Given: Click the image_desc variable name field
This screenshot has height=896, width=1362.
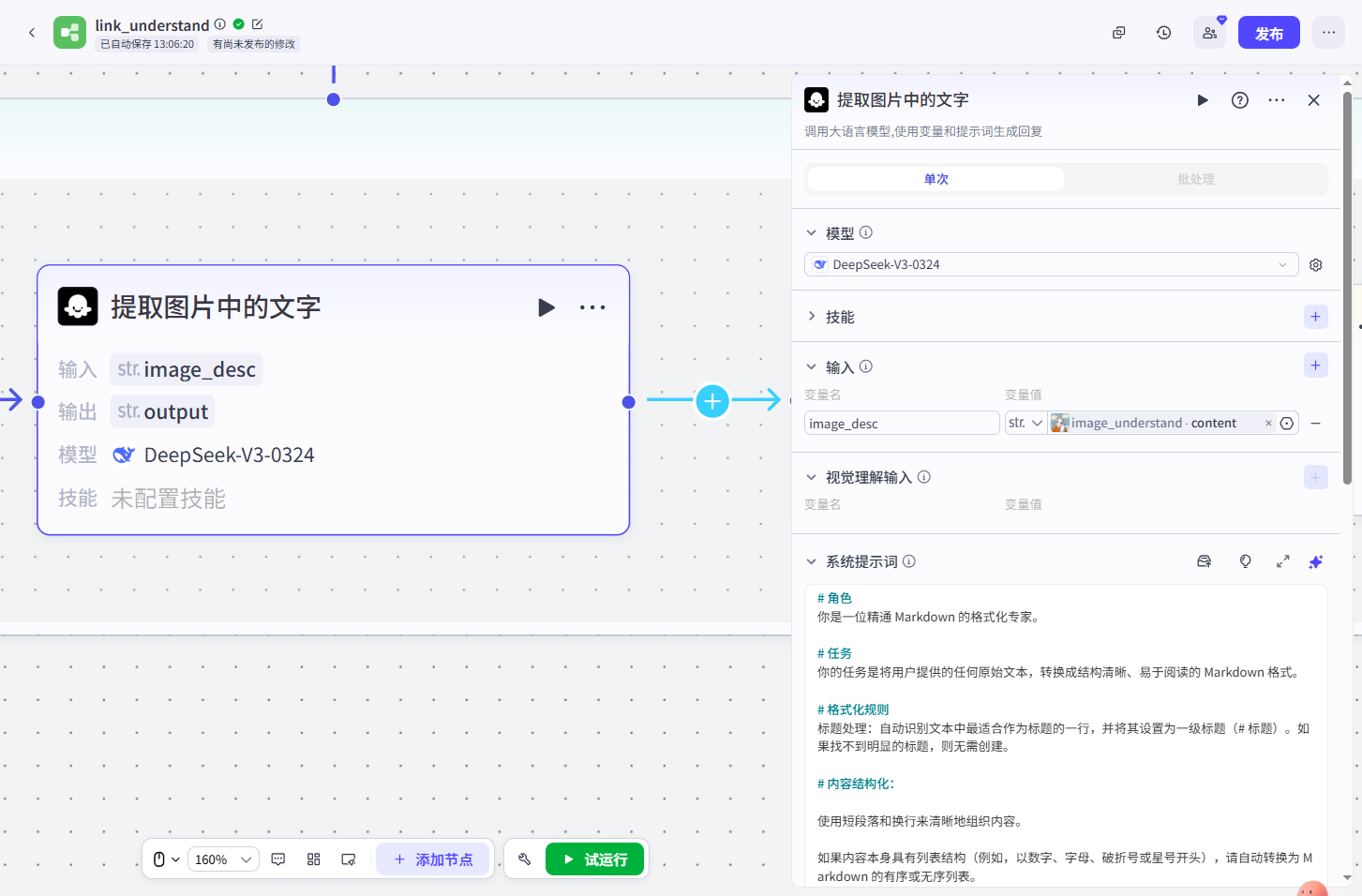Looking at the screenshot, I should pyautogui.click(x=902, y=424).
